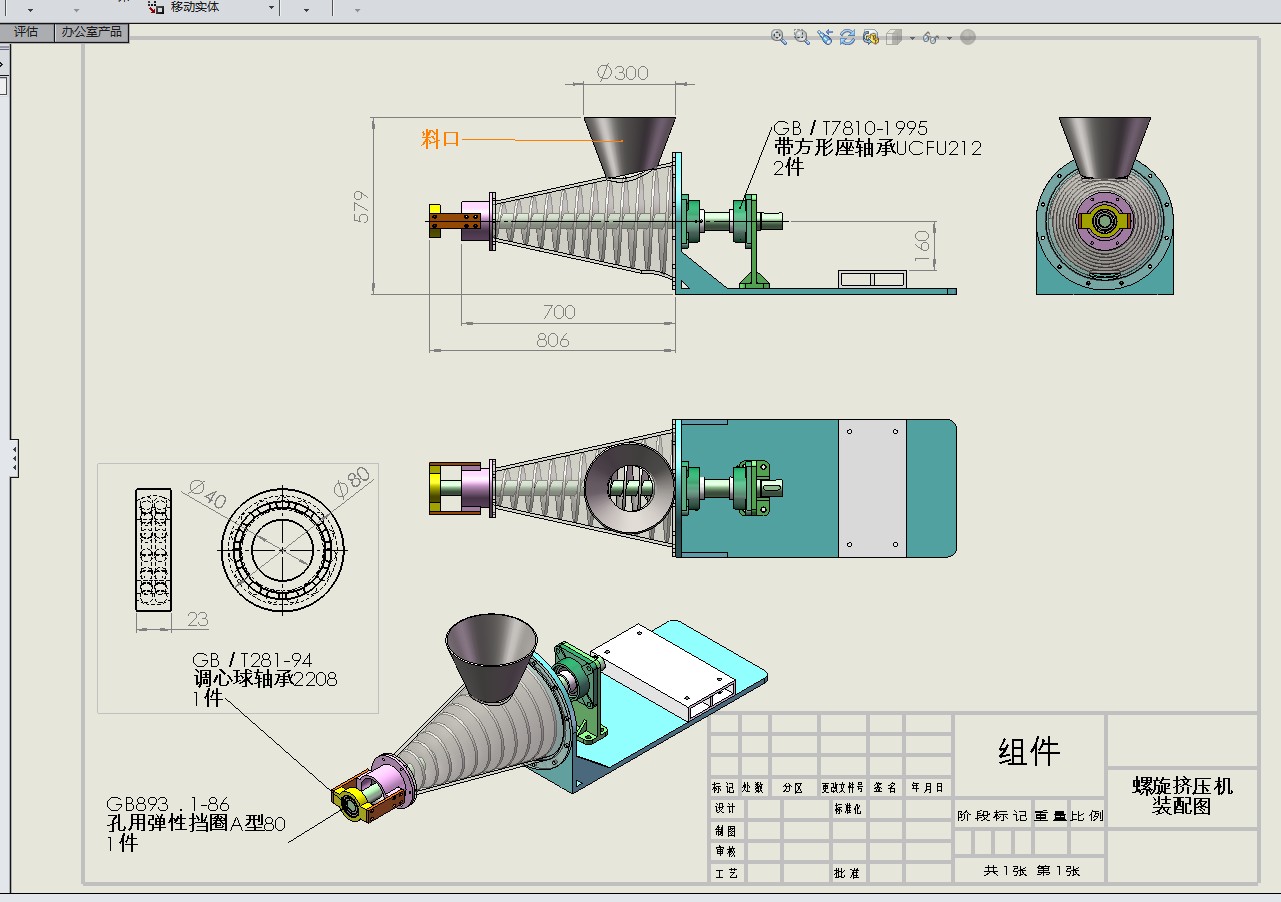Select the 组件 title block text
1281x902 pixels.
coord(1029,751)
